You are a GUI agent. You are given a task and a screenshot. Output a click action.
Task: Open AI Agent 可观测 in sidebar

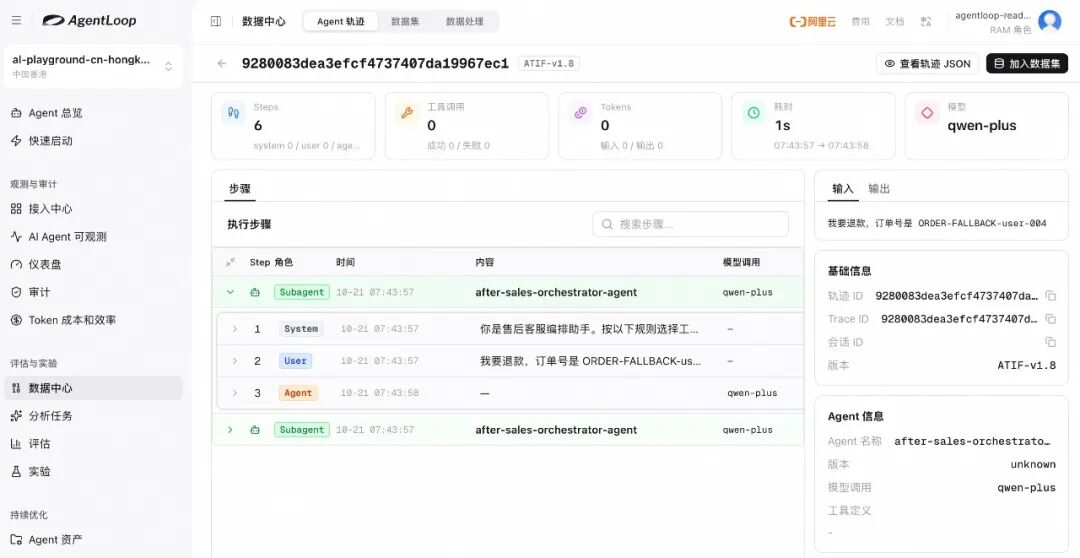94,236
